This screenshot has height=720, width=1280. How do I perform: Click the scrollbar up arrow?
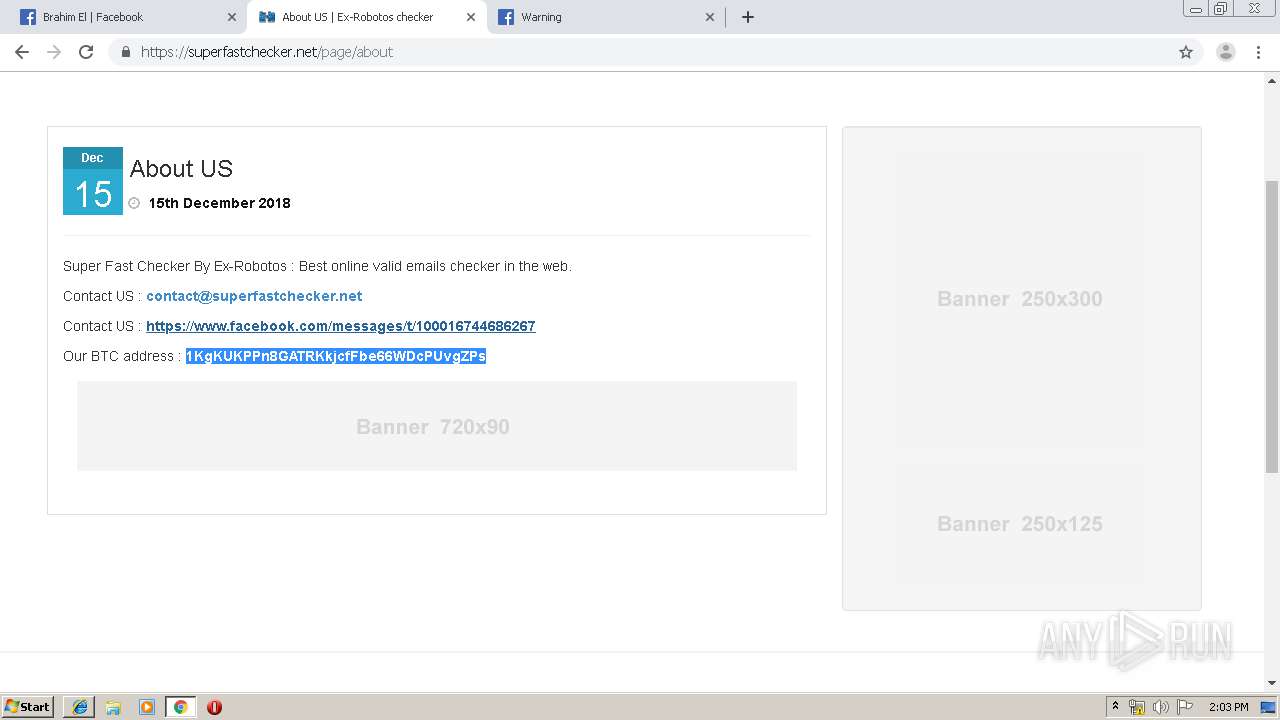point(1272,81)
